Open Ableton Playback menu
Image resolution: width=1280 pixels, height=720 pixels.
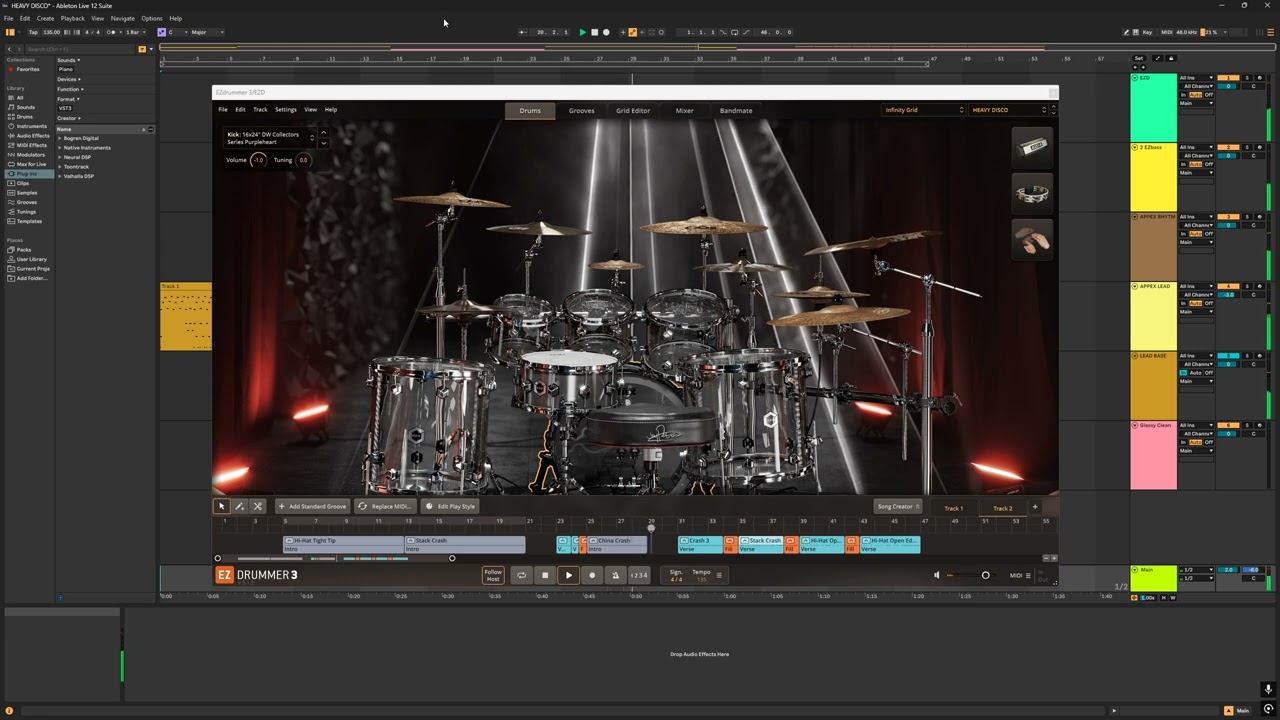click(x=72, y=18)
